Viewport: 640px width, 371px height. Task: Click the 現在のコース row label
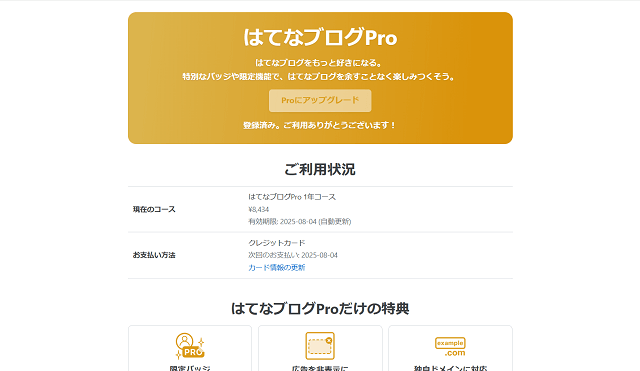point(154,209)
